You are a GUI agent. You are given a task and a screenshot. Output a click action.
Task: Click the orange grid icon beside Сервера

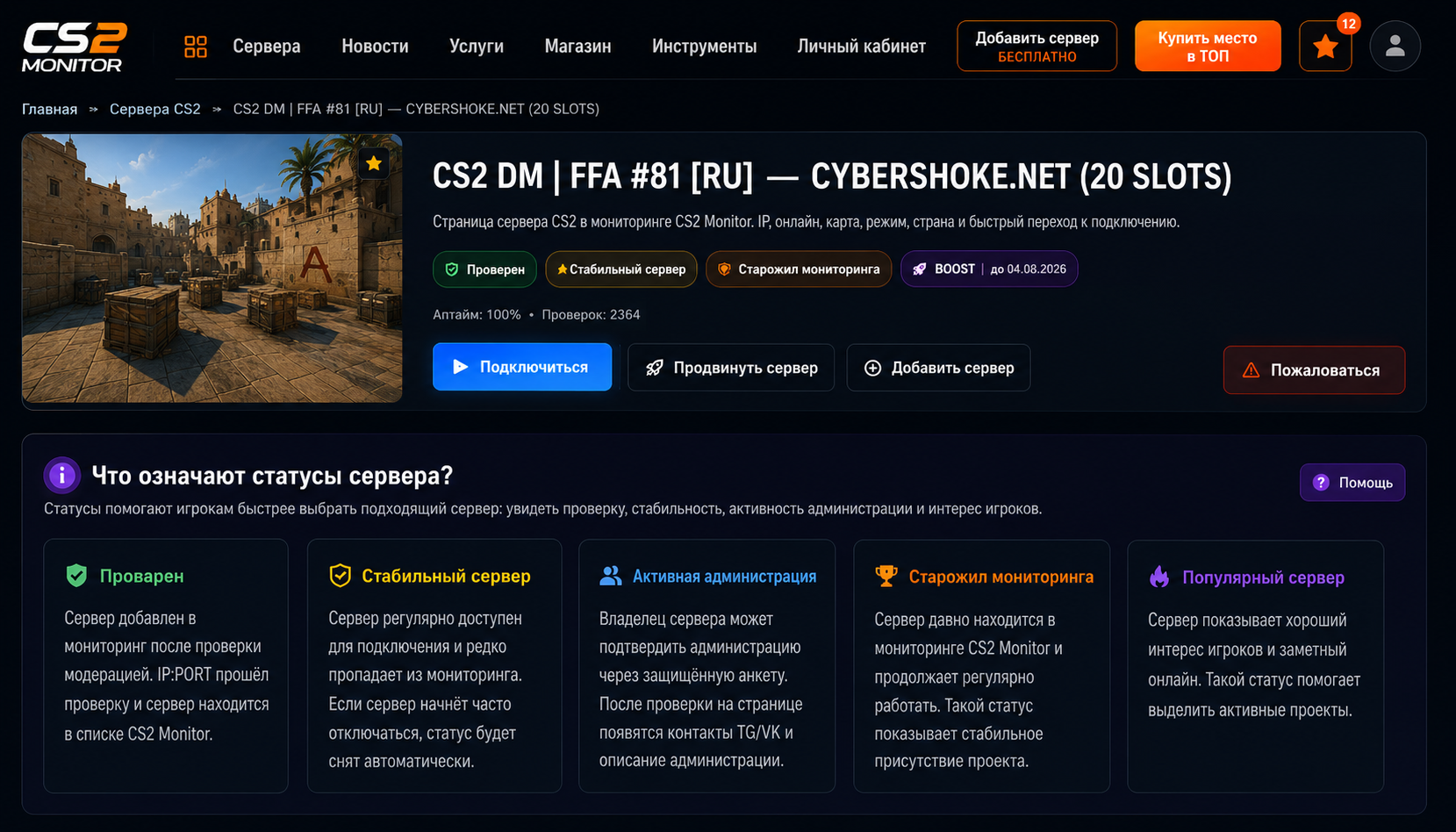[x=196, y=47]
